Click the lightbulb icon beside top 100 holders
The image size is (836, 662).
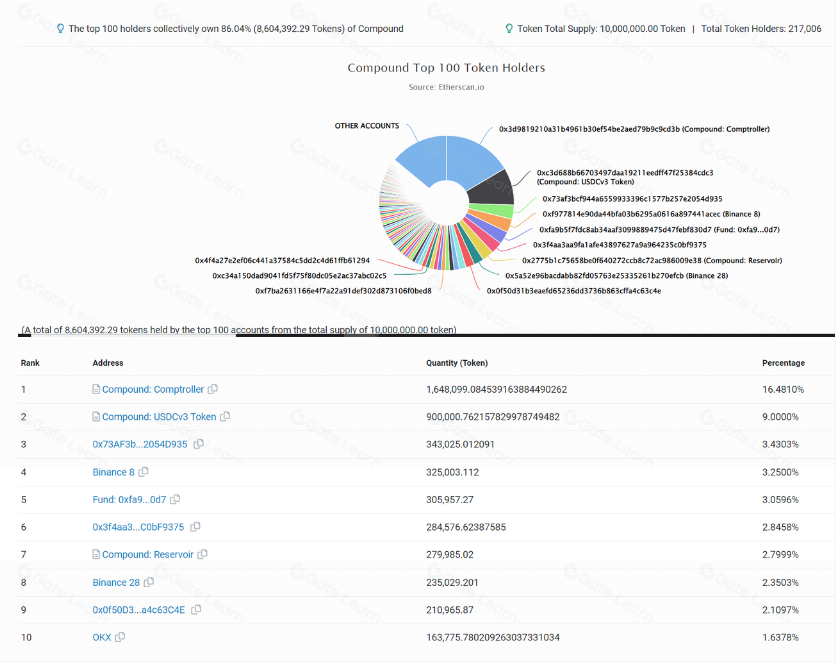(60, 28)
